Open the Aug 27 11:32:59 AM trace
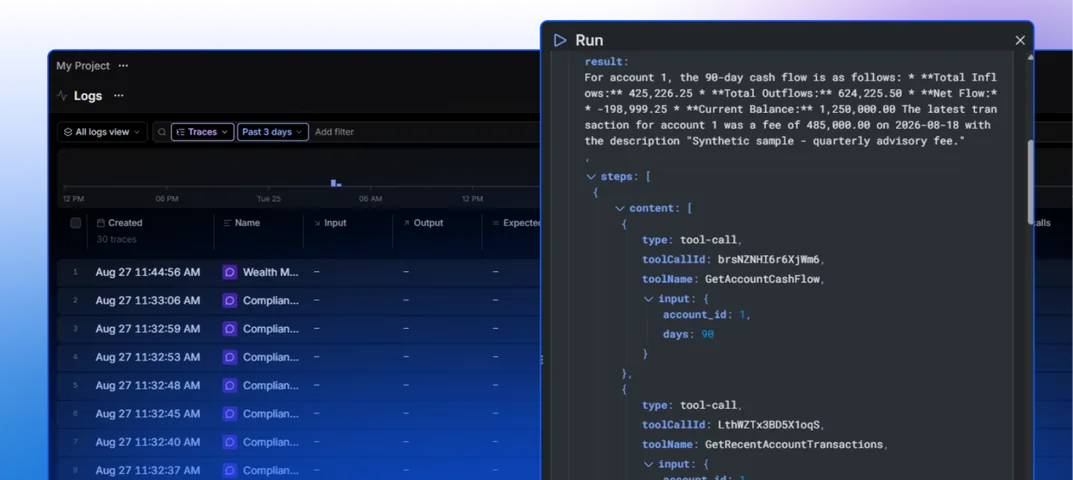Viewport: 1073px width, 480px height. (x=148, y=329)
